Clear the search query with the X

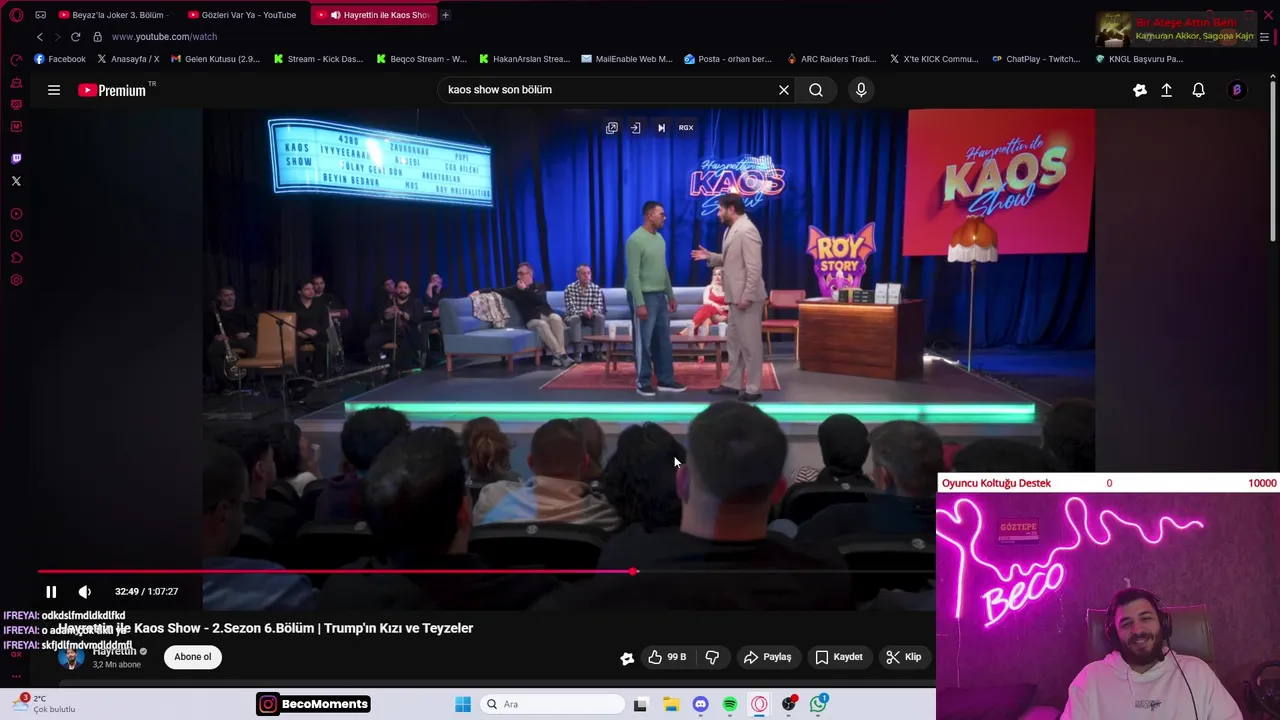[x=784, y=90]
